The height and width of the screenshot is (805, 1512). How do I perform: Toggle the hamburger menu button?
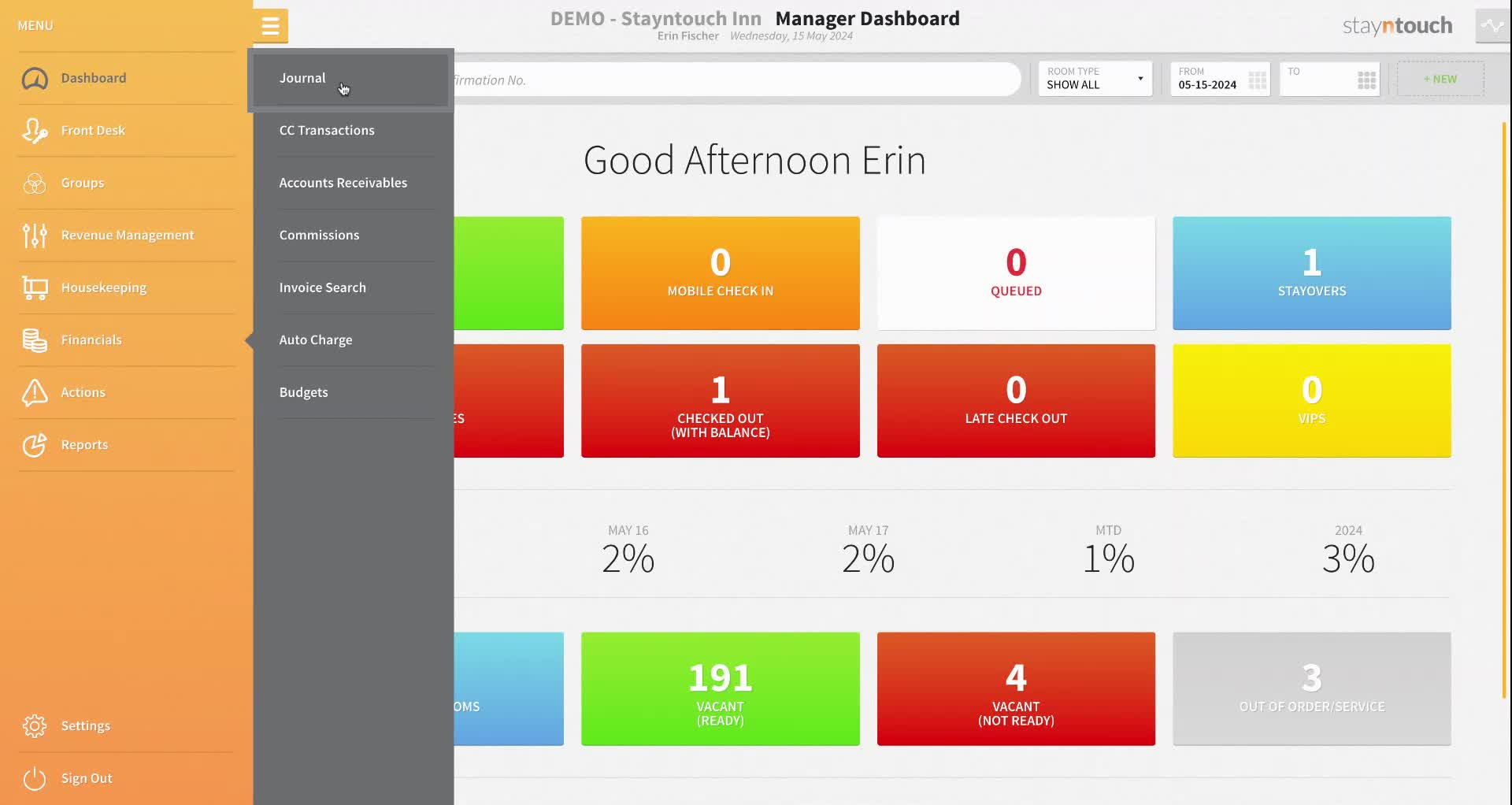point(270,26)
